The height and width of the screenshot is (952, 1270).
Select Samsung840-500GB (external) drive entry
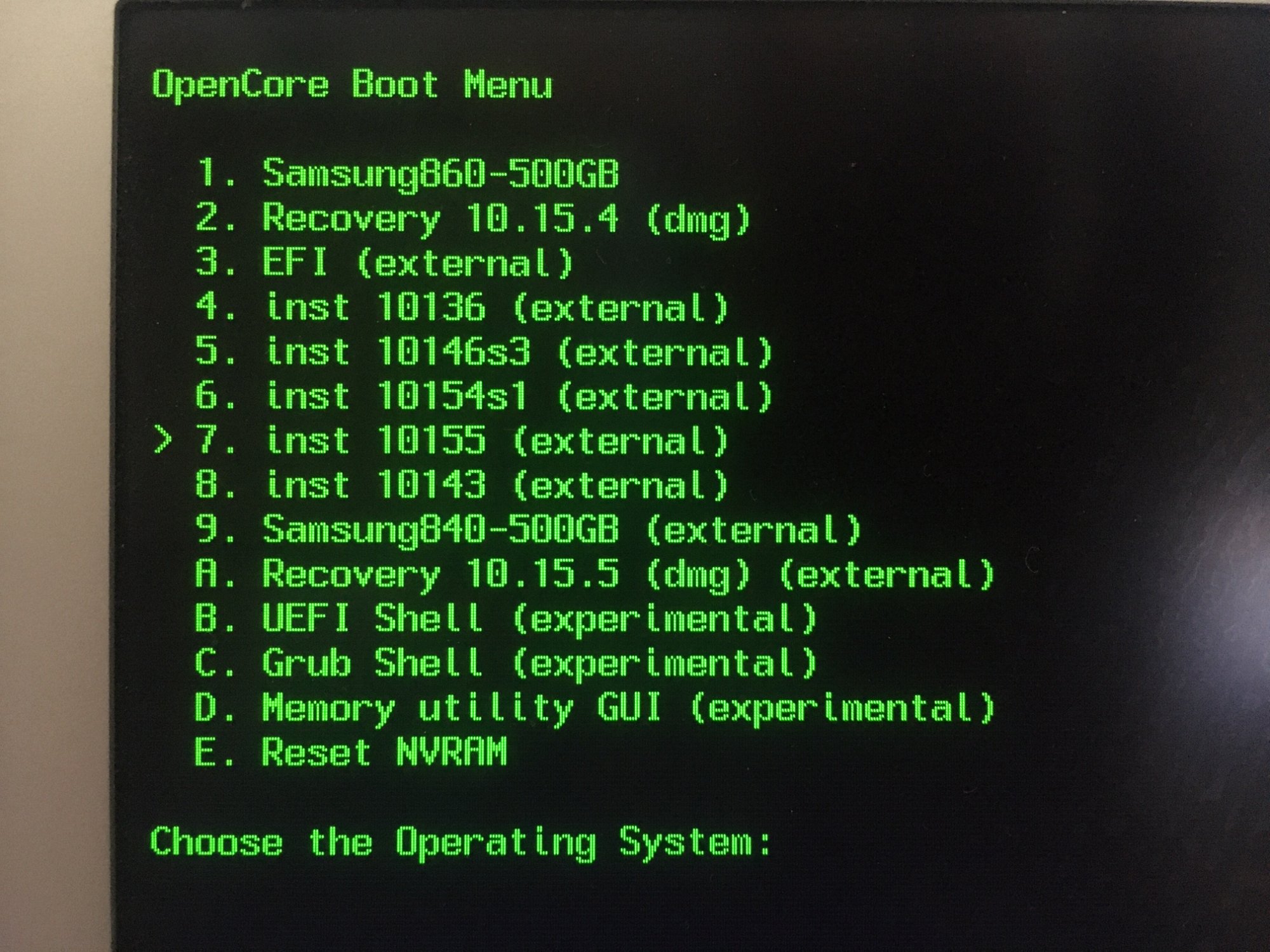pos(529,529)
